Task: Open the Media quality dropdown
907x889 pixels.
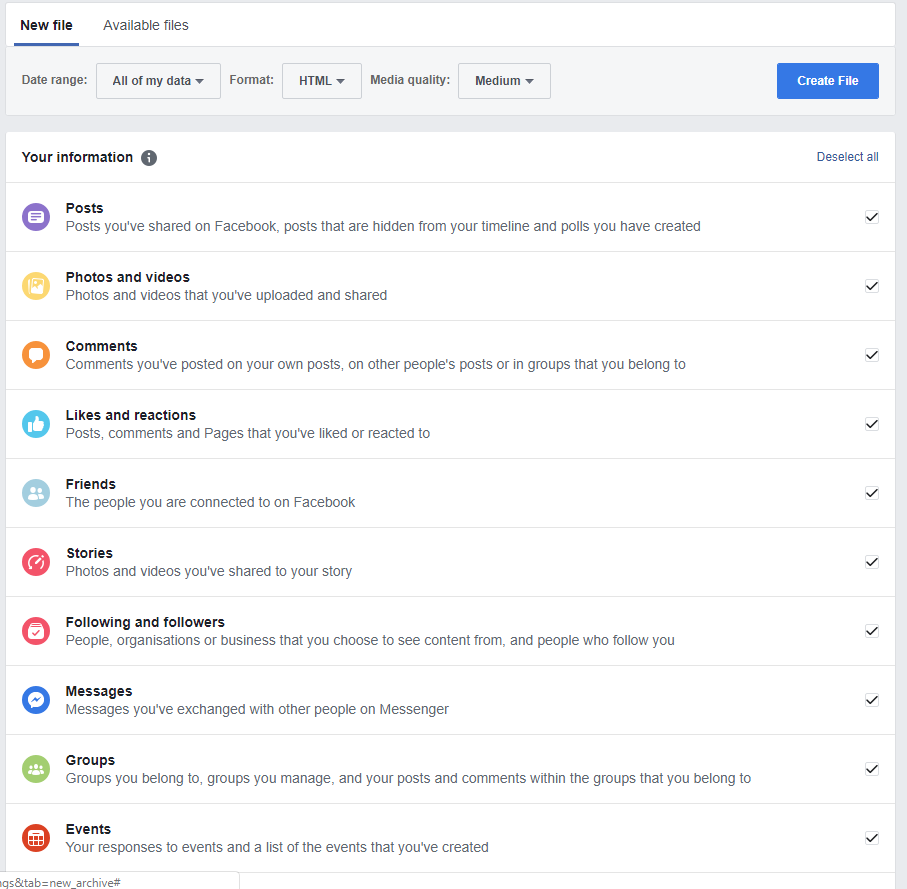Action: (x=504, y=81)
